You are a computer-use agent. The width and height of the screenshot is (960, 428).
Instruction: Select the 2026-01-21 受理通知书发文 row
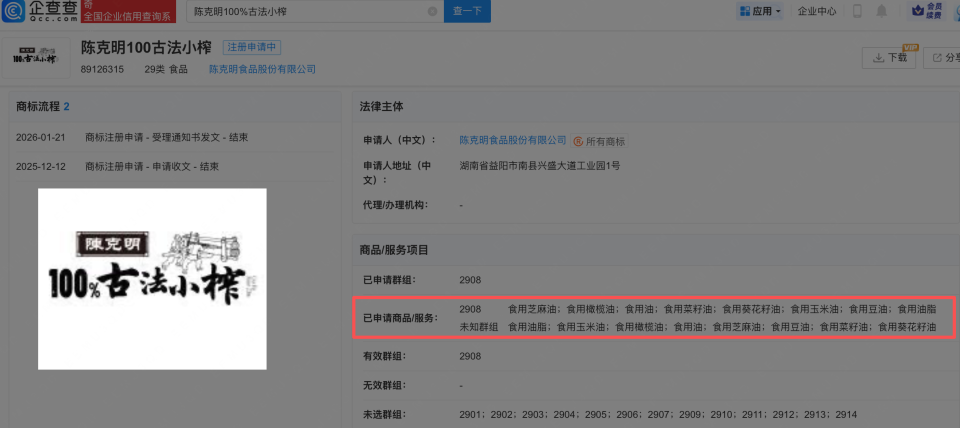173,138
